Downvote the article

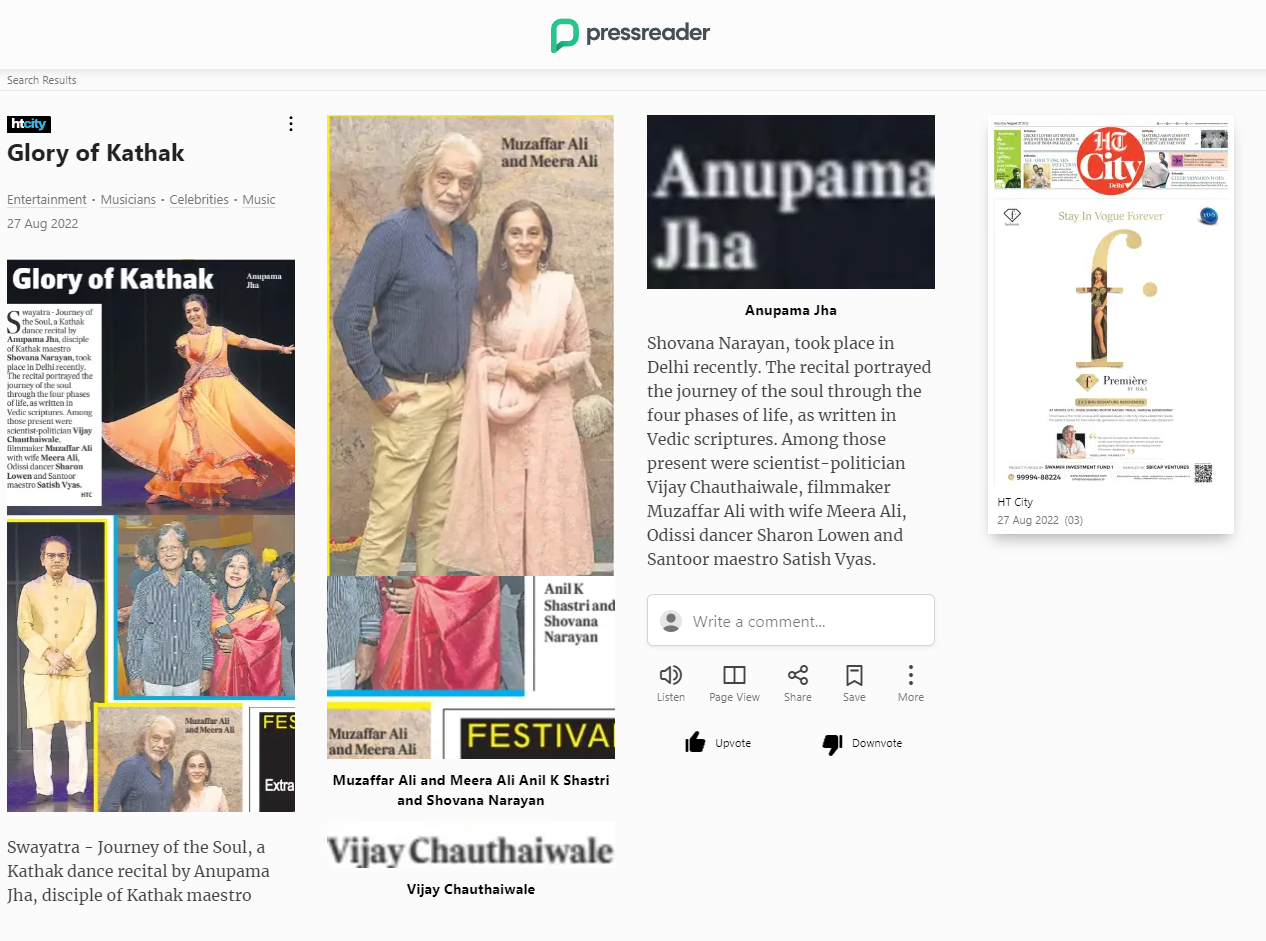click(x=862, y=743)
